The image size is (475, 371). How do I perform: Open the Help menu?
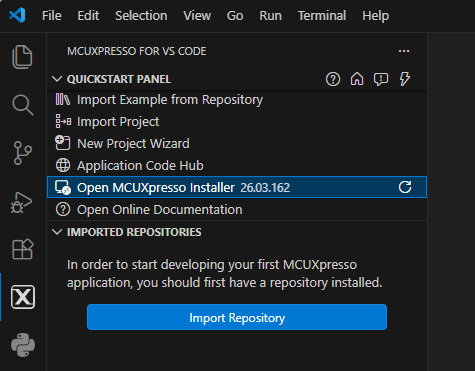click(375, 16)
